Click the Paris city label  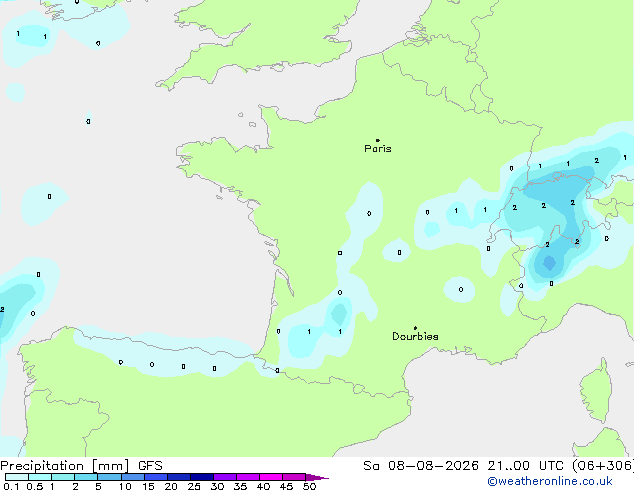378,149
